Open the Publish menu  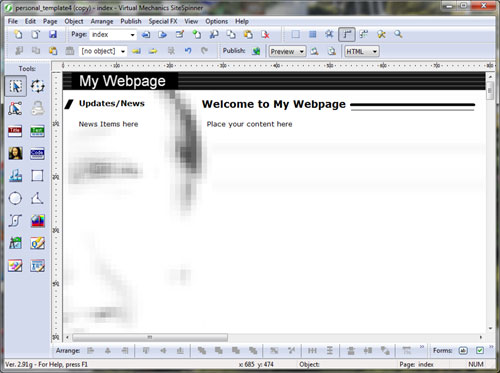(131, 21)
